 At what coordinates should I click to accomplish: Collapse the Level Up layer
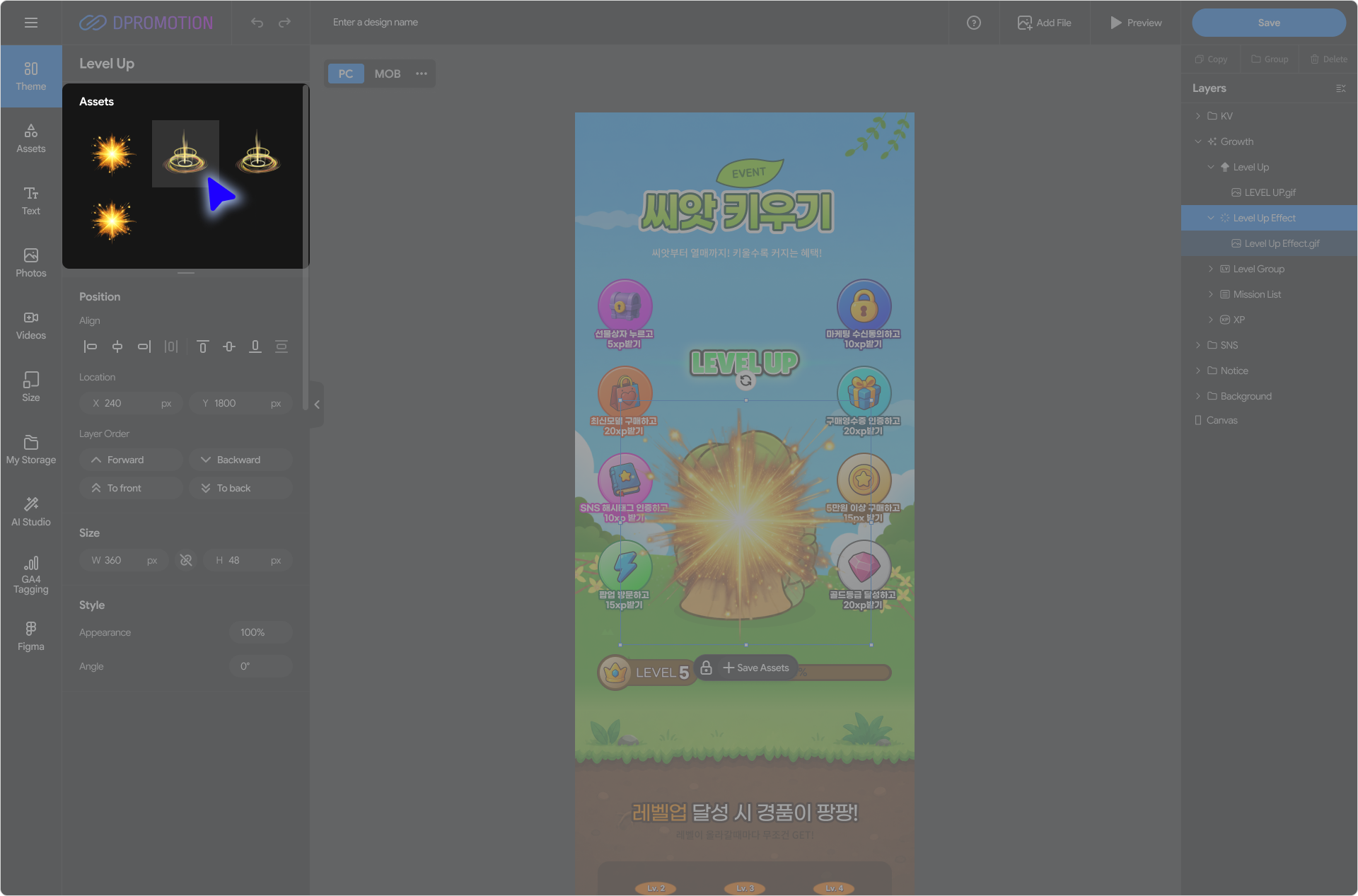(x=1211, y=167)
